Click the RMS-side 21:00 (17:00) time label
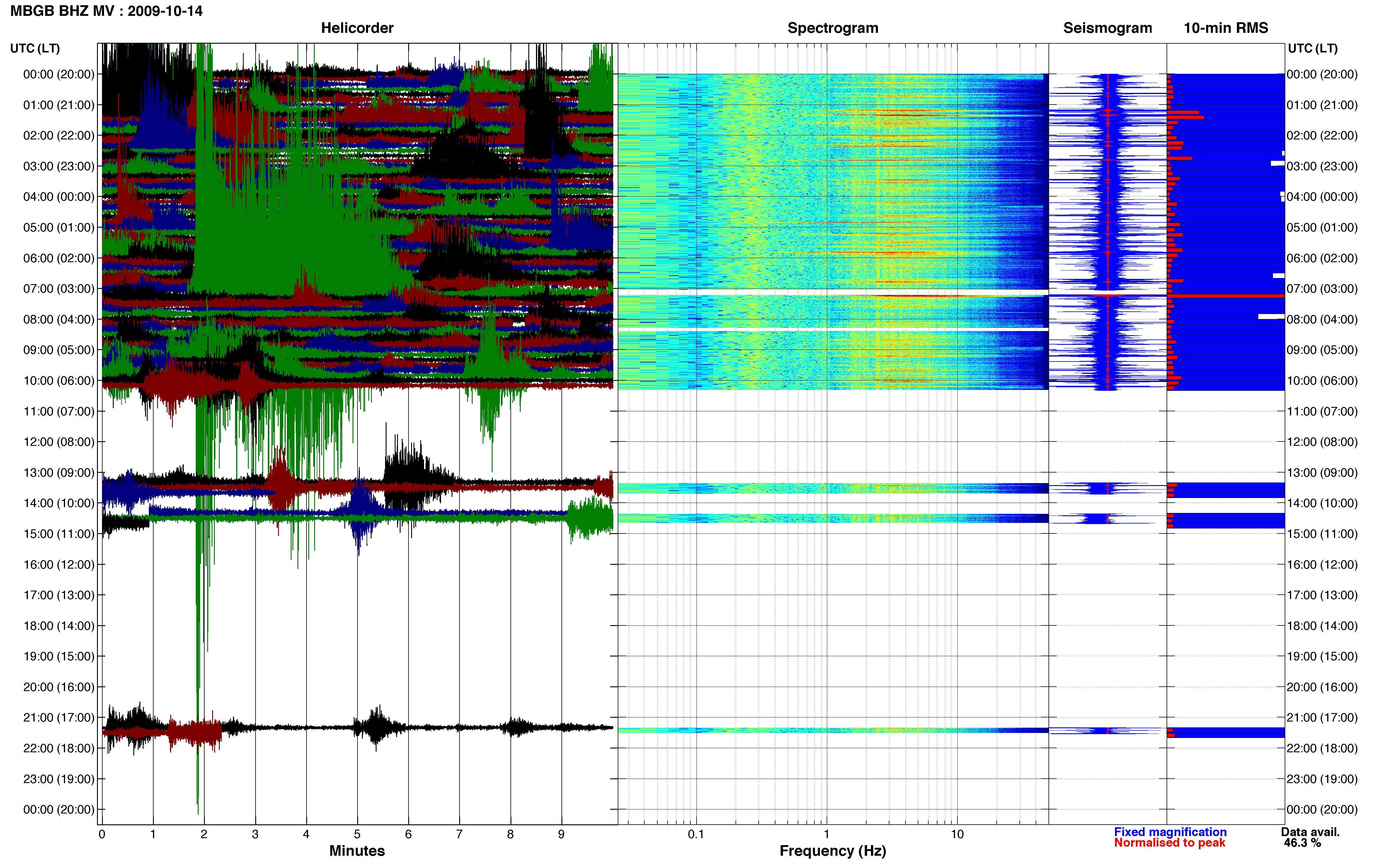Viewport: 1389px width, 868px height. click(x=1322, y=718)
